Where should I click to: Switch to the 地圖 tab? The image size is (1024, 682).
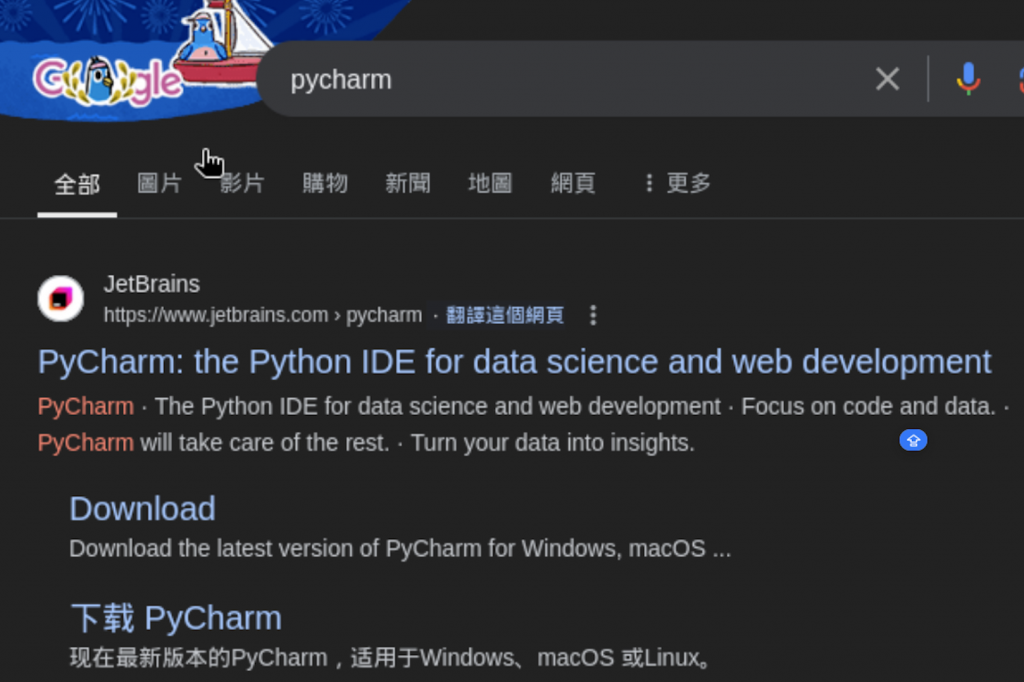point(490,184)
